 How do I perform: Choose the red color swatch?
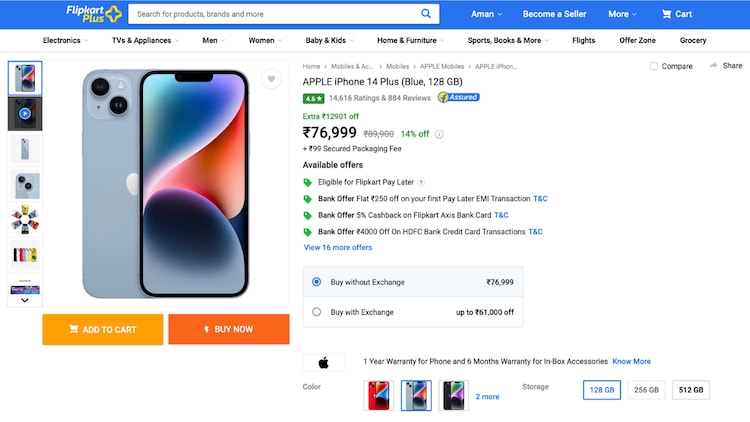(x=379, y=395)
